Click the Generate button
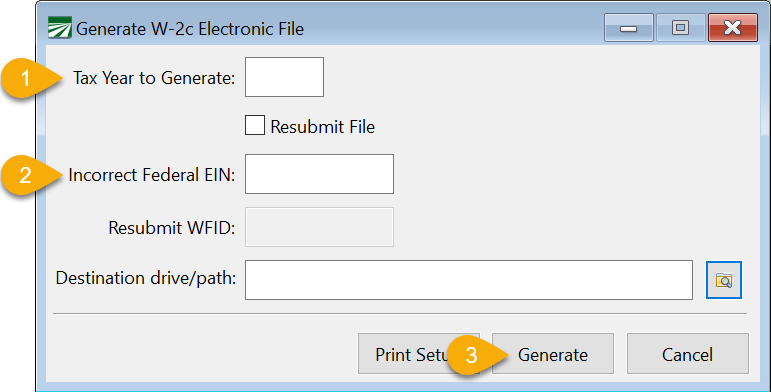Screen dimensions: 771x392 553,354
